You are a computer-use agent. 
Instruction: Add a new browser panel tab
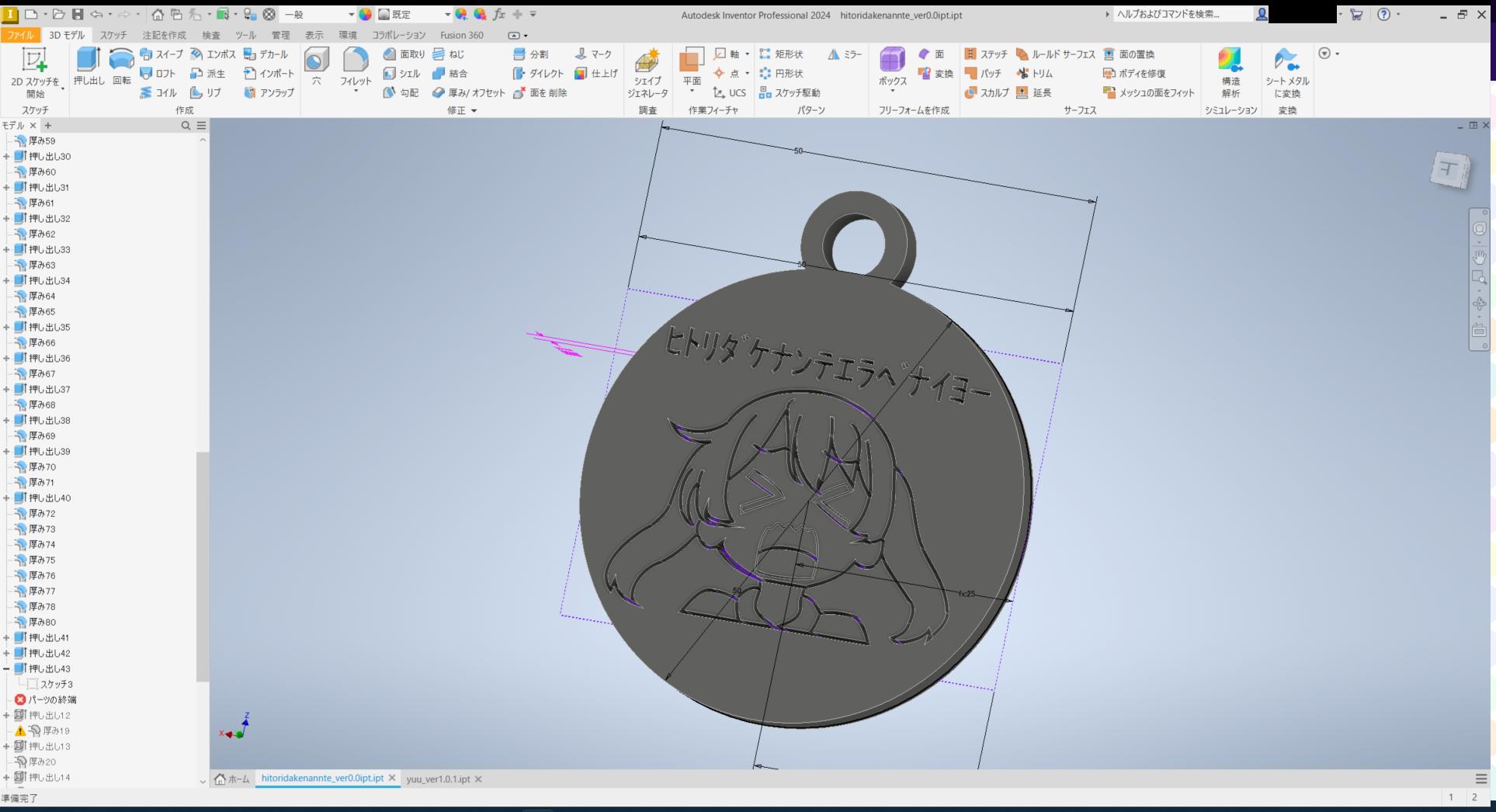[48, 125]
